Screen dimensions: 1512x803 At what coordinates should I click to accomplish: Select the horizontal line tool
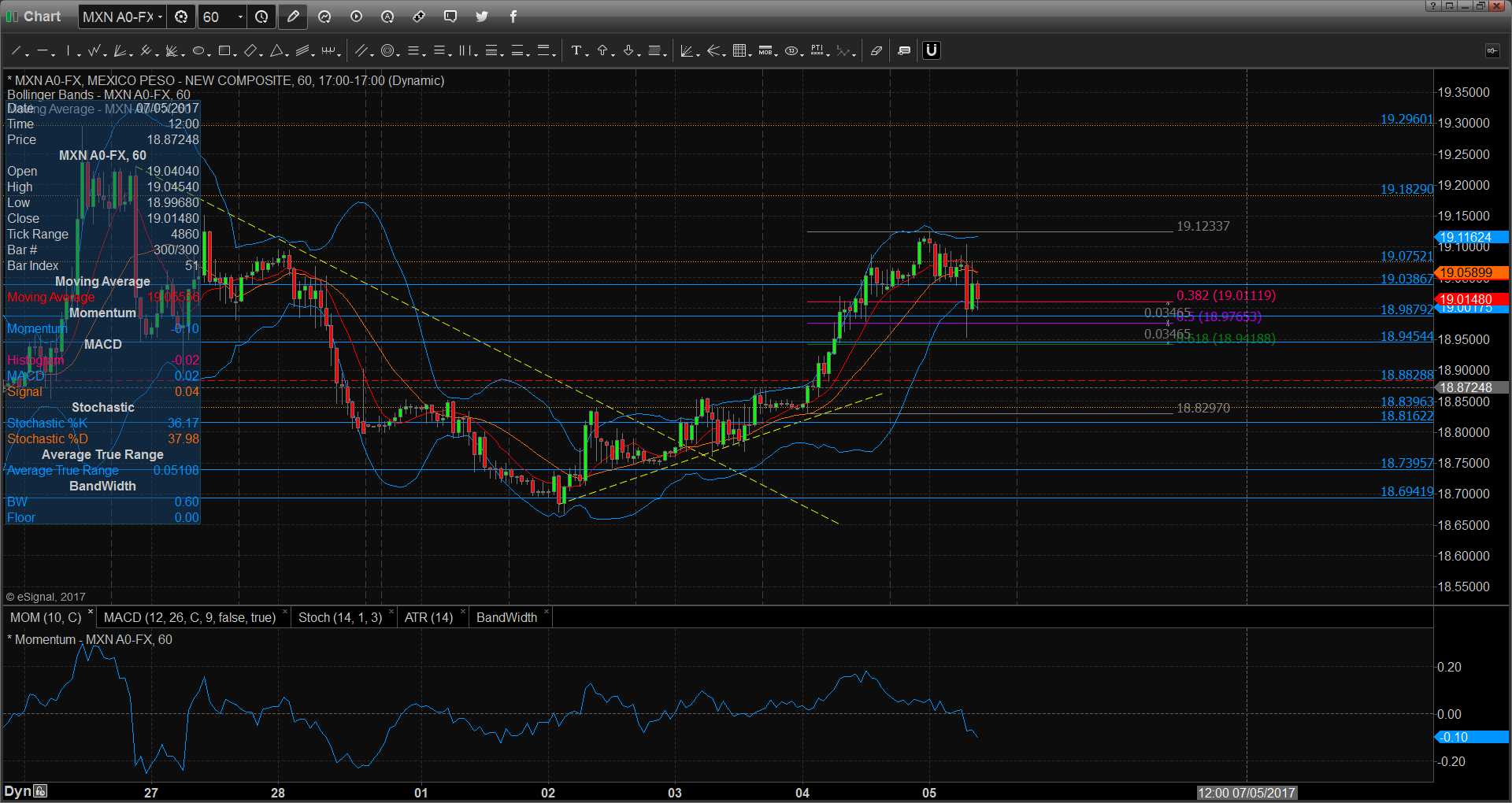coord(43,51)
